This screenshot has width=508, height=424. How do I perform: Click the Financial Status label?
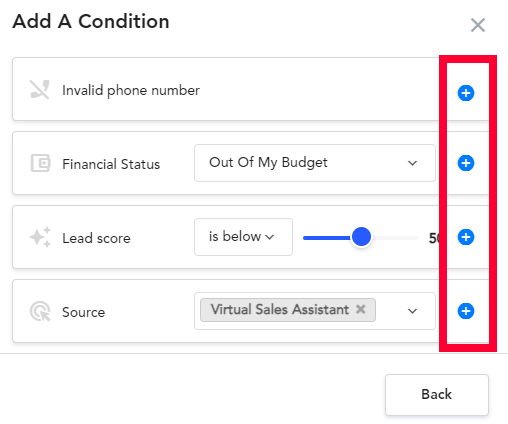(111, 164)
